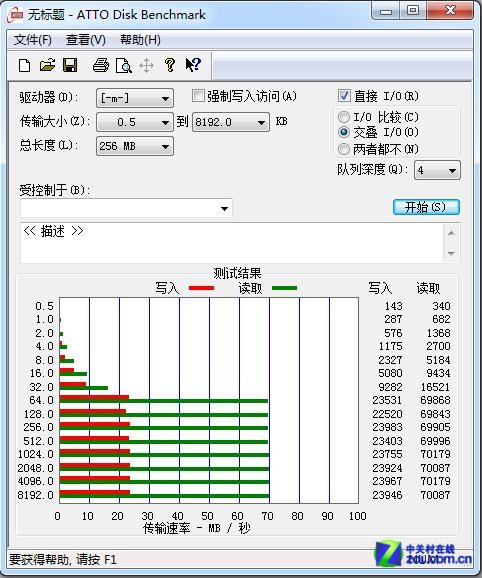
Task: Click the 64.0 transfer size row label
Action: click(42, 400)
